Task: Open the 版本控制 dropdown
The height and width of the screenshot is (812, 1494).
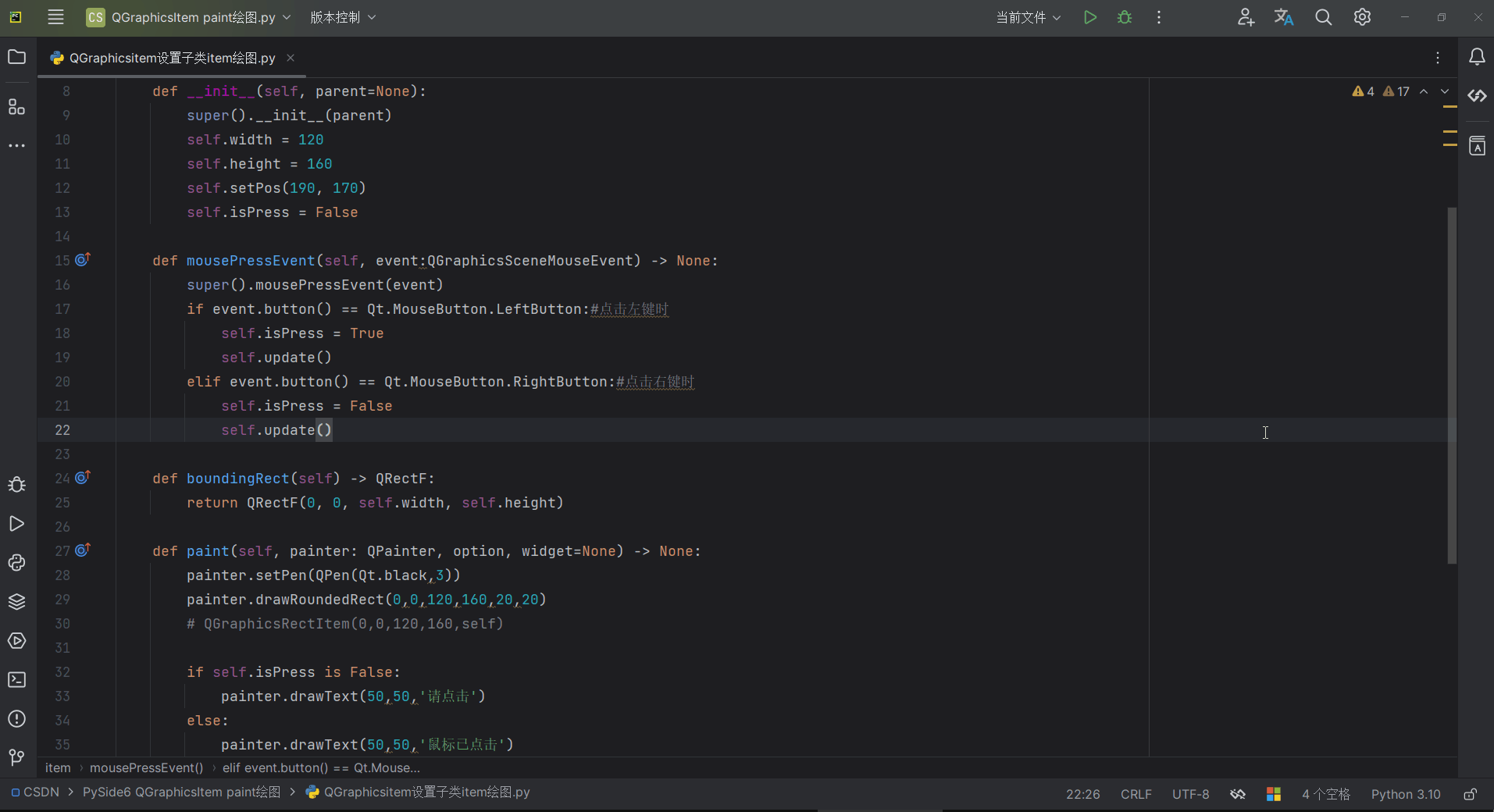Action: 342,16
